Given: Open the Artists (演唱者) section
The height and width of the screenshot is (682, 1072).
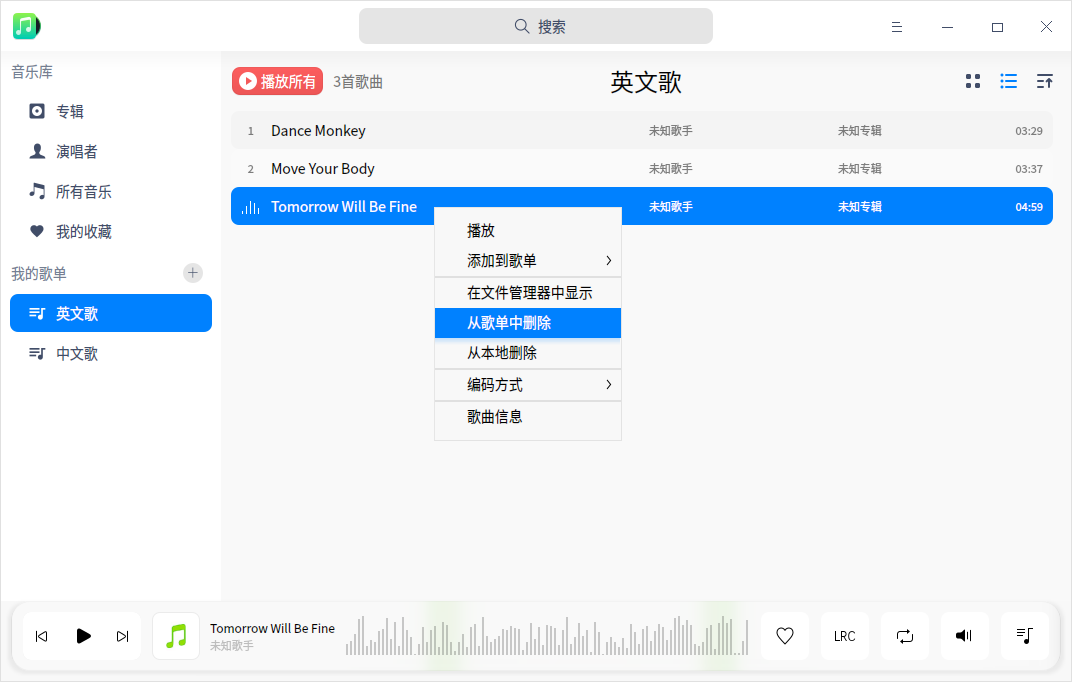Looking at the screenshot, I should 111,152.
